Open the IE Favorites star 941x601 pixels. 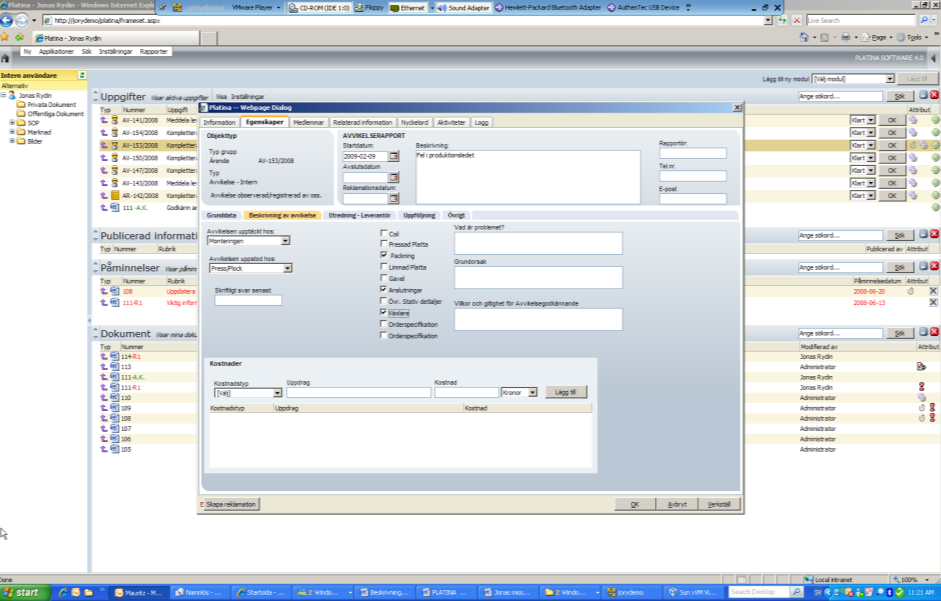[5, 37]
